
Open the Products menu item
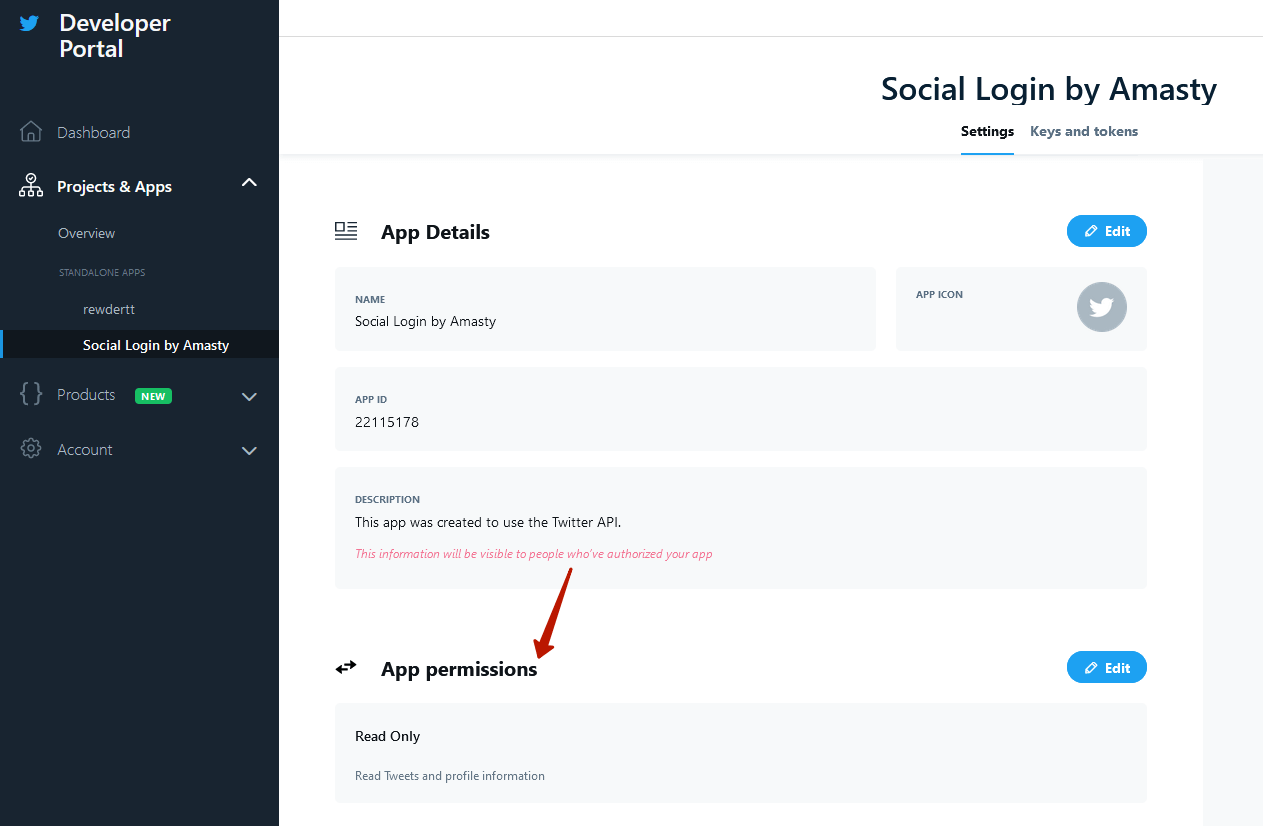(86, 395)
